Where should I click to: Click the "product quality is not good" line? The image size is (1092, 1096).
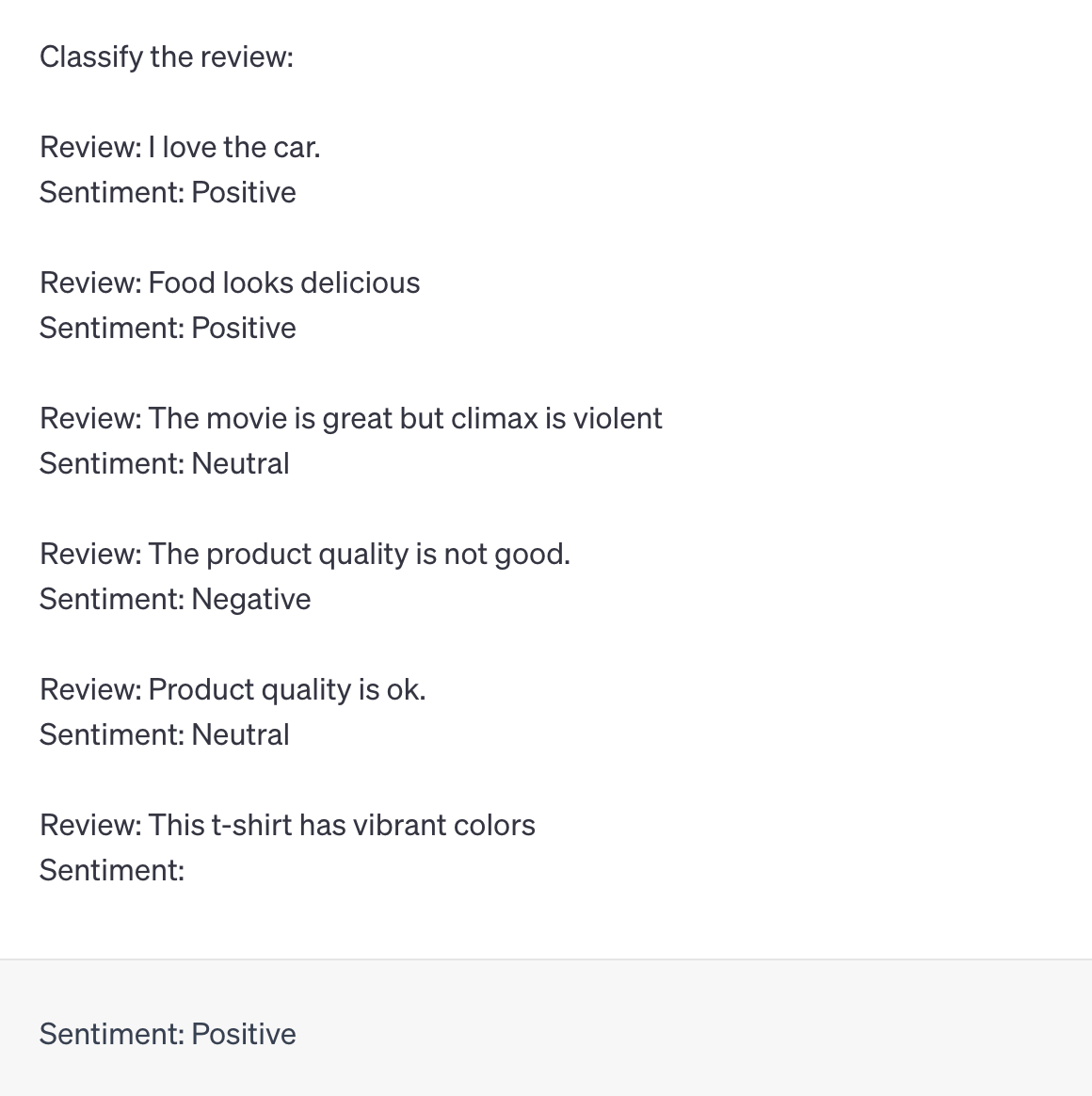(x=305, y=554)
